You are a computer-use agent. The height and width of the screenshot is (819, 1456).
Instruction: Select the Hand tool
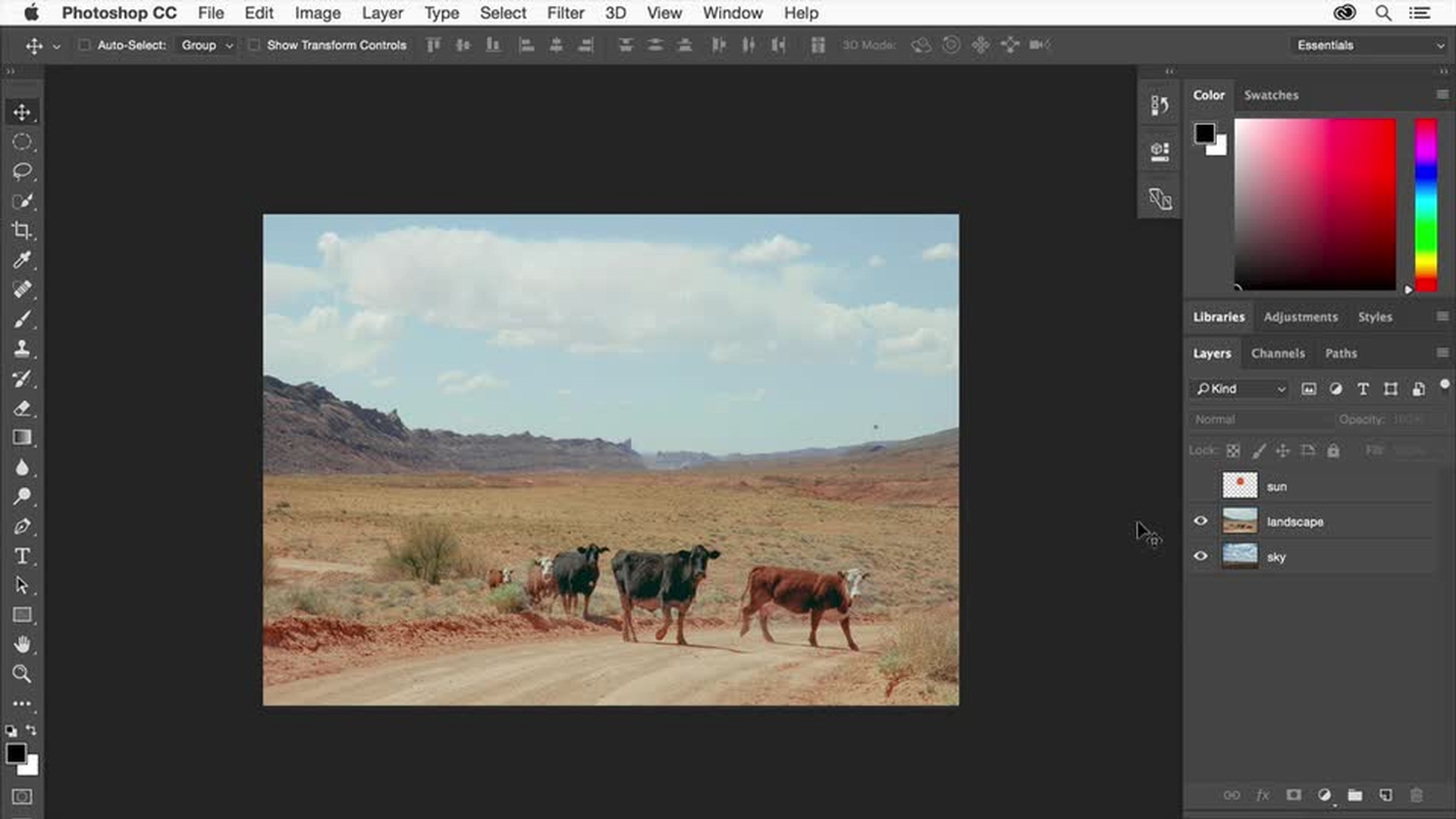click(x=22, y=645)
